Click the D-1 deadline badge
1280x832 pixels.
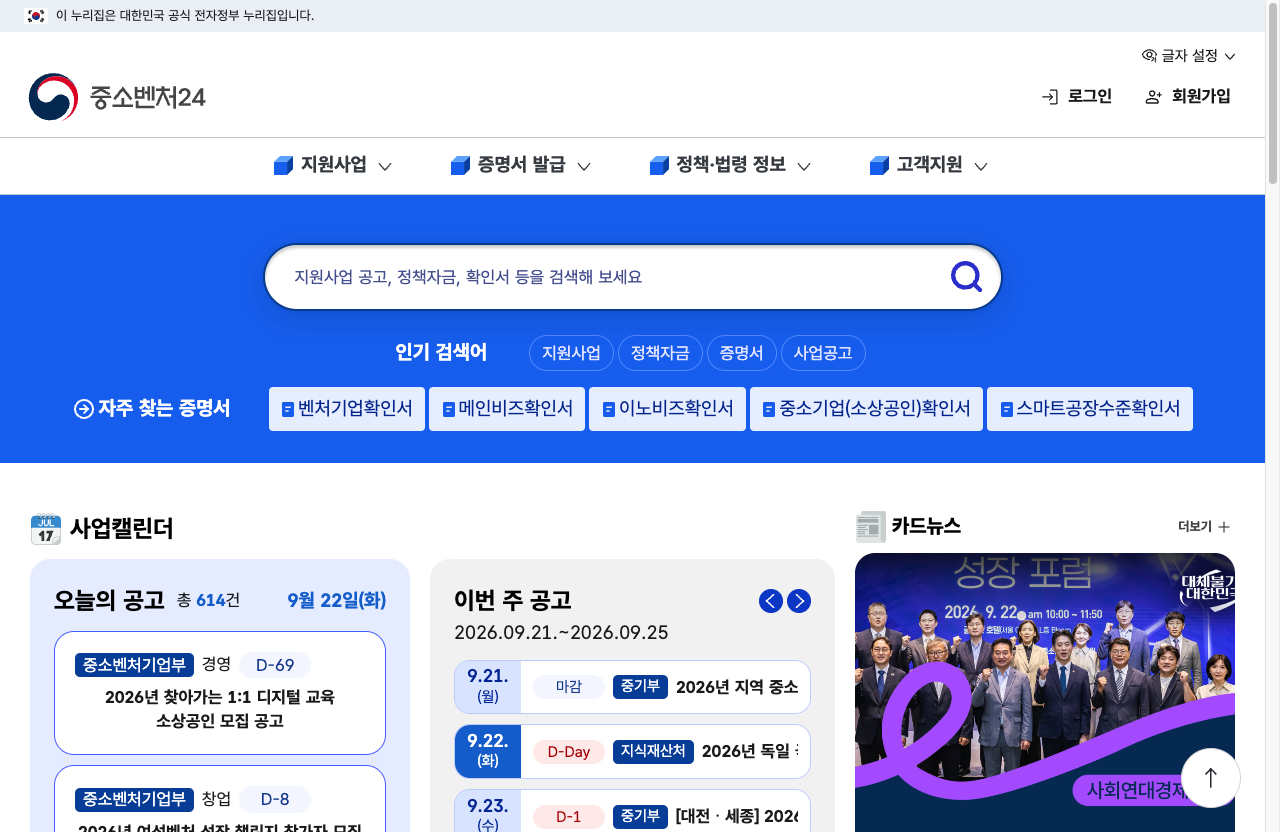(x=569, y=817)
